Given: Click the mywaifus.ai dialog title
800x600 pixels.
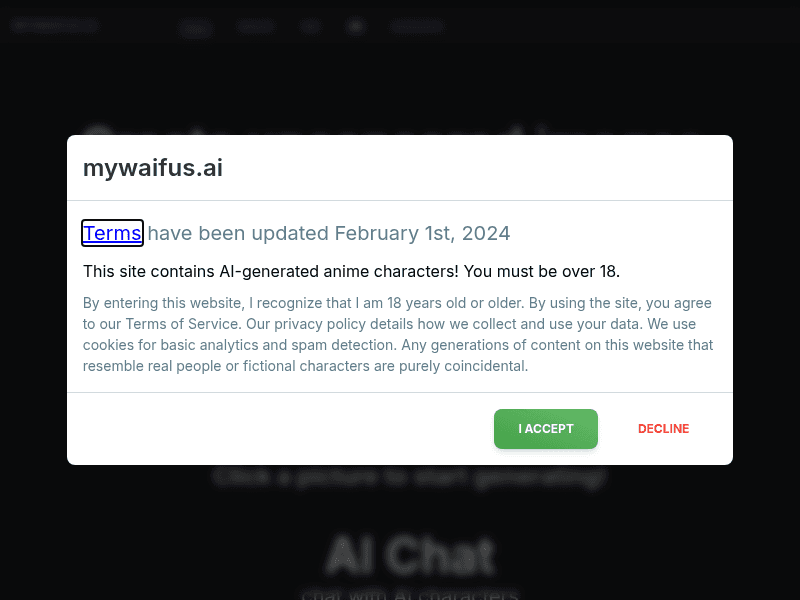Looking at the screenshot, I should click(x=153, y=168).
